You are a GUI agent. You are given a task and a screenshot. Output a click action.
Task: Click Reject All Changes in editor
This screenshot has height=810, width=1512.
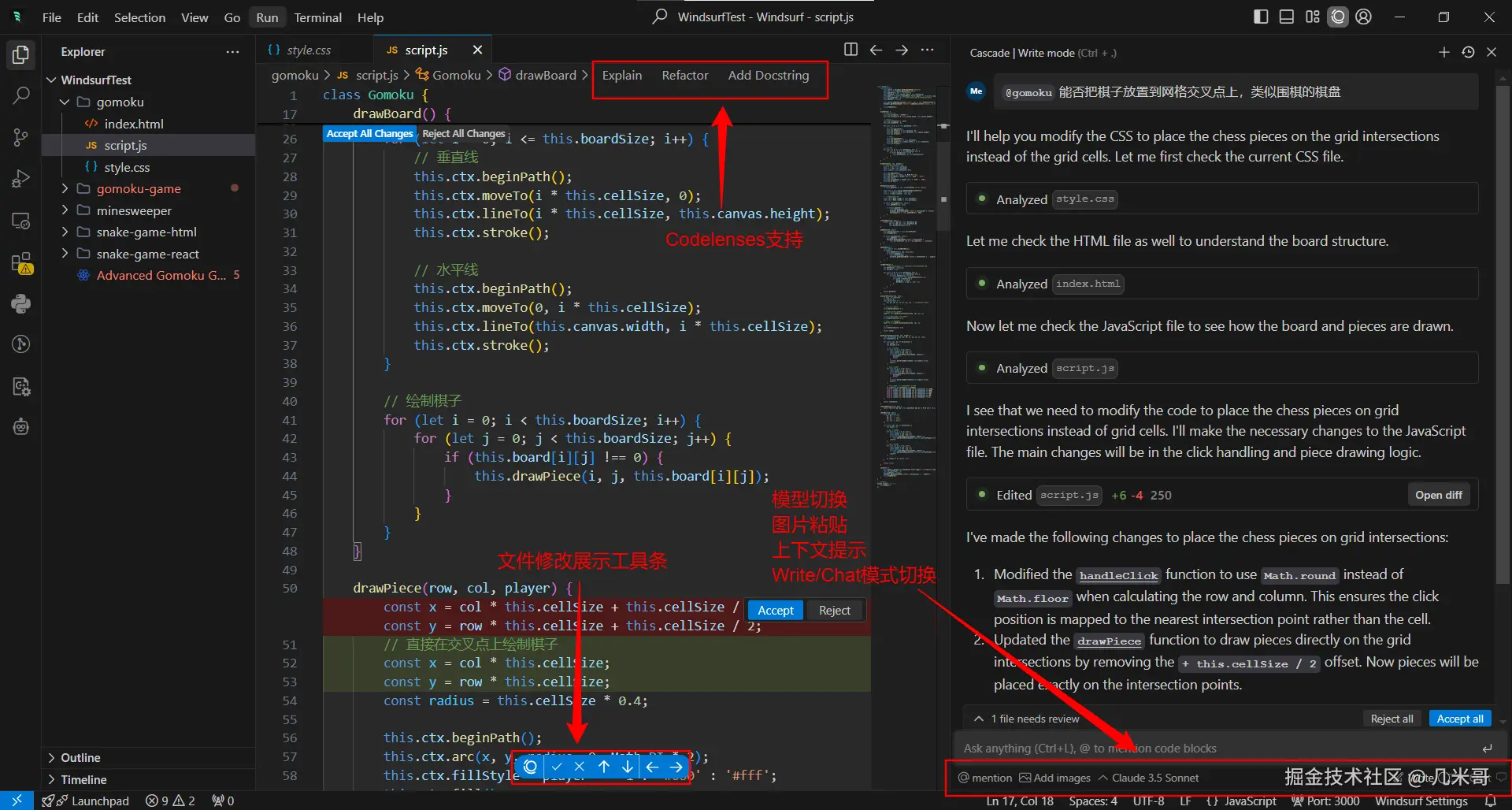pos(463,133)
